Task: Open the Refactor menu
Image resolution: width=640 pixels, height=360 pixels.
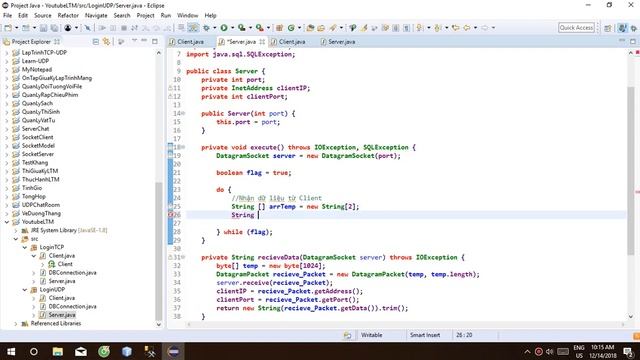Action: 68,16
